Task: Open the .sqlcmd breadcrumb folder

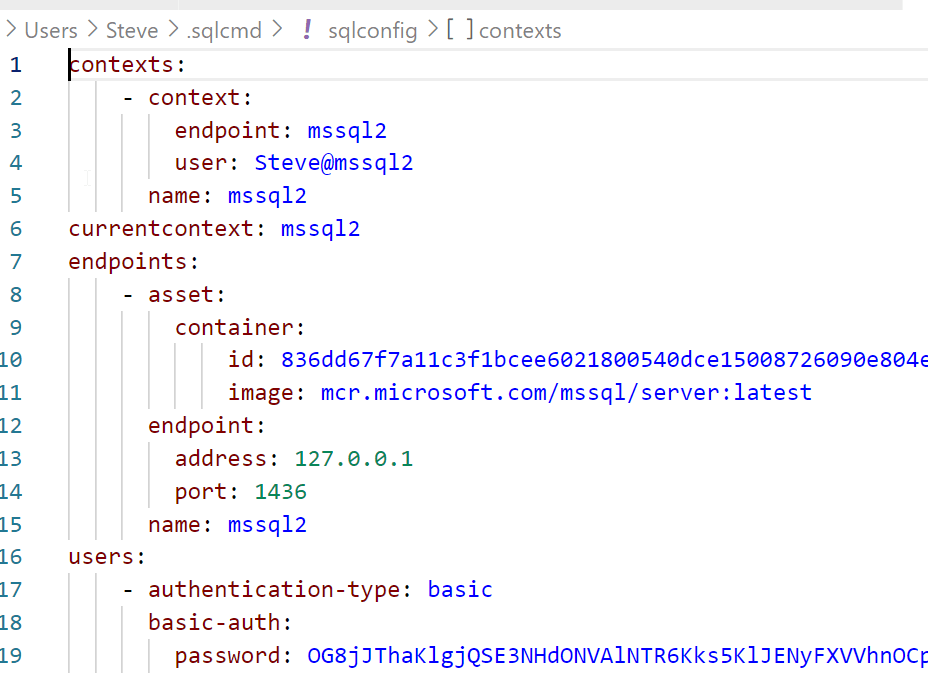Action: [224, 30]
